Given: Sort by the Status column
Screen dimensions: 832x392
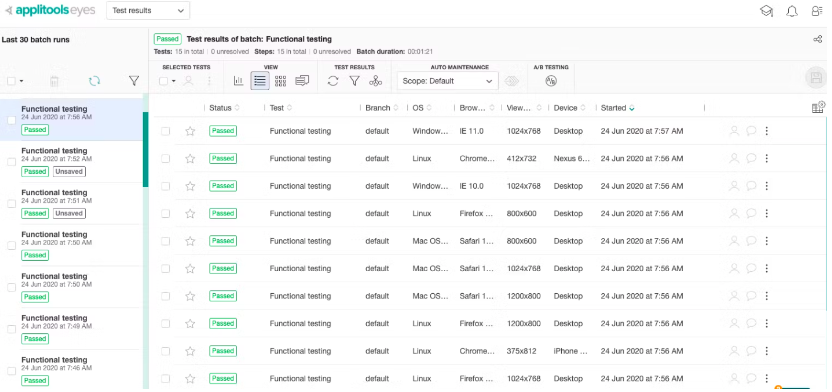Looking at the screenshot, I should [x=224, y=108].
